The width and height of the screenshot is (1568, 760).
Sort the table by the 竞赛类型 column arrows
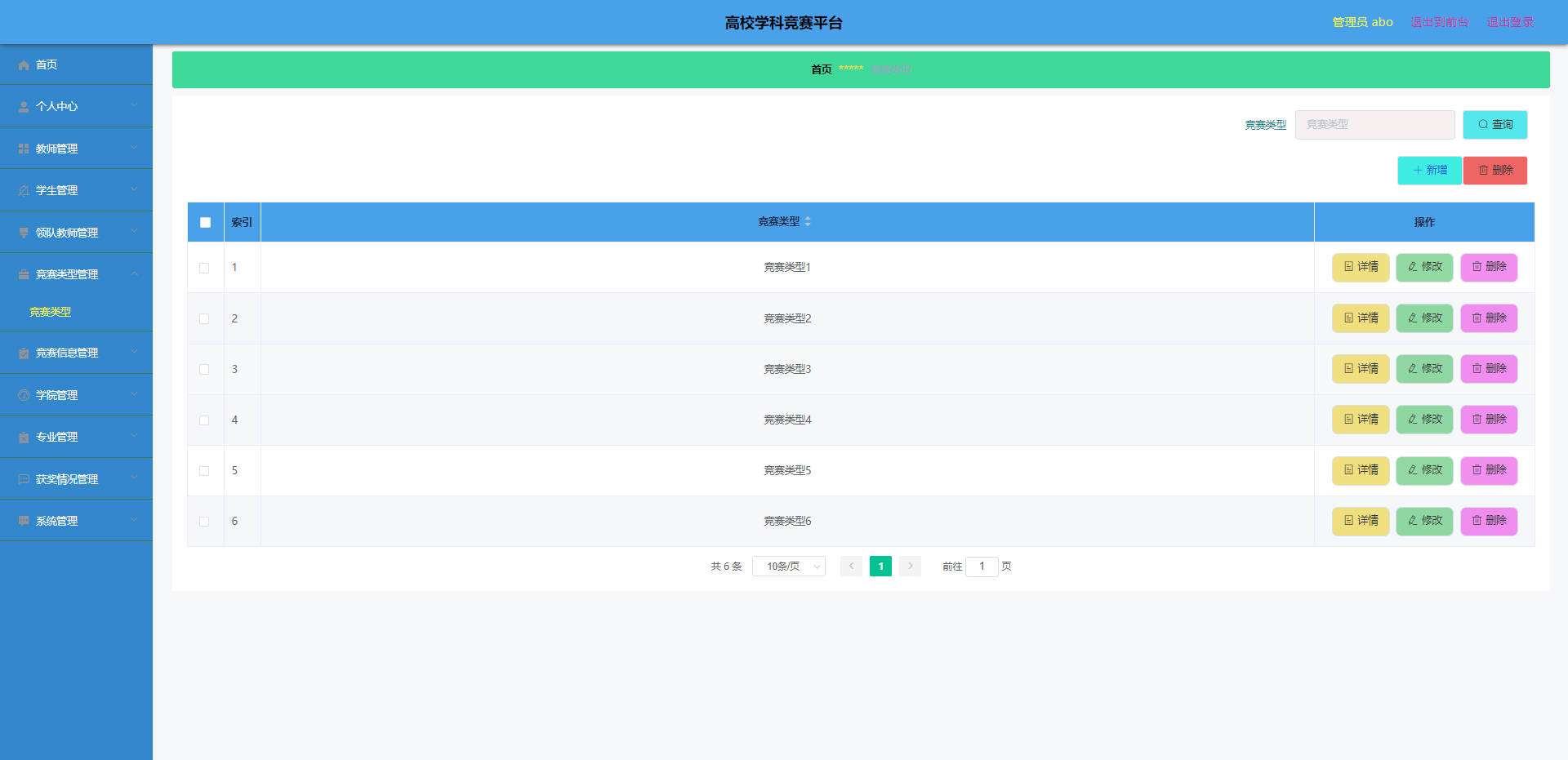click(x=808, y=222)
